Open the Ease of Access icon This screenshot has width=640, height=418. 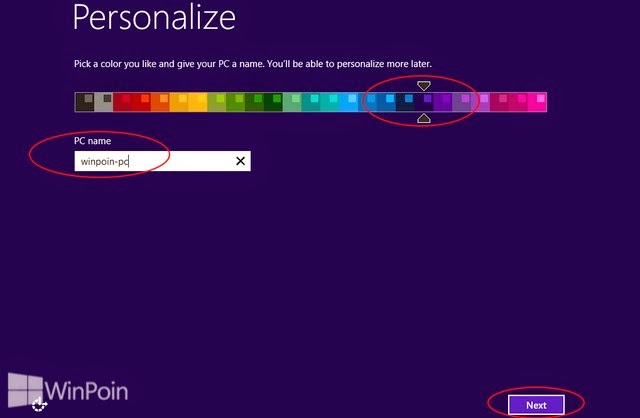pos(39,405)
